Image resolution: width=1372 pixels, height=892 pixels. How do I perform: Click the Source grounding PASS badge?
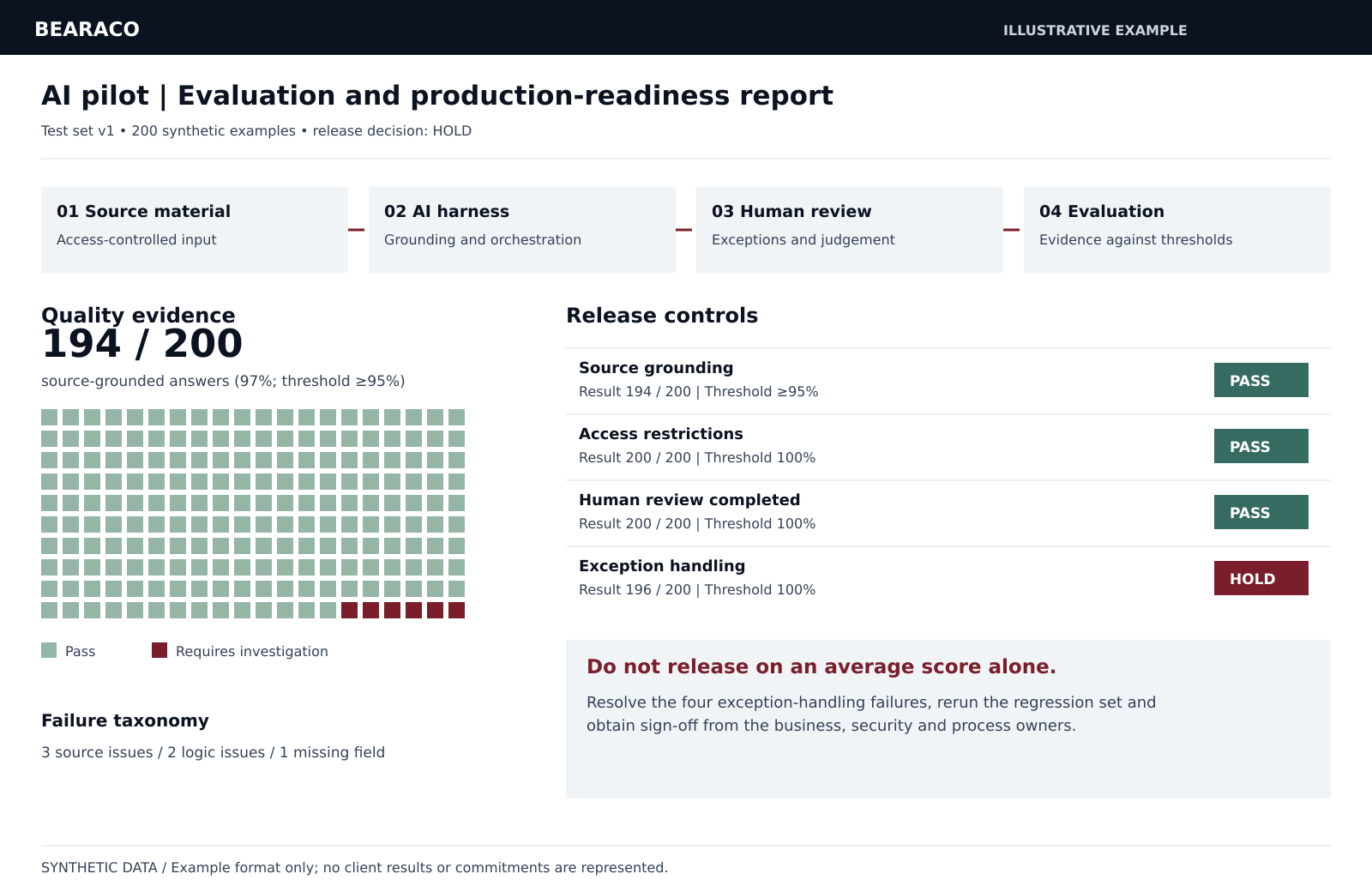(x=1261, y=380)
